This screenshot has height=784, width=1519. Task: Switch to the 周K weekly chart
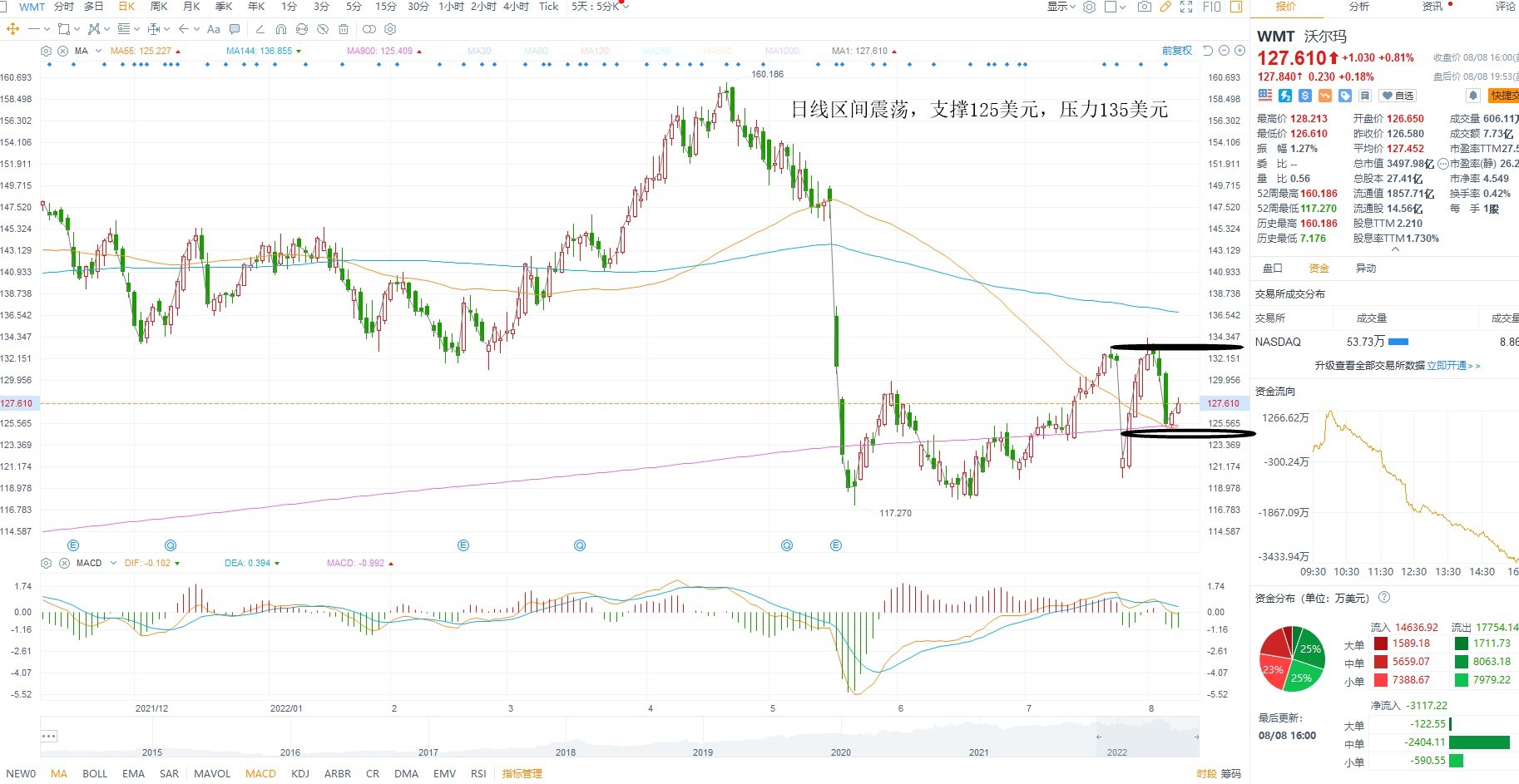[x=159, y=7]
